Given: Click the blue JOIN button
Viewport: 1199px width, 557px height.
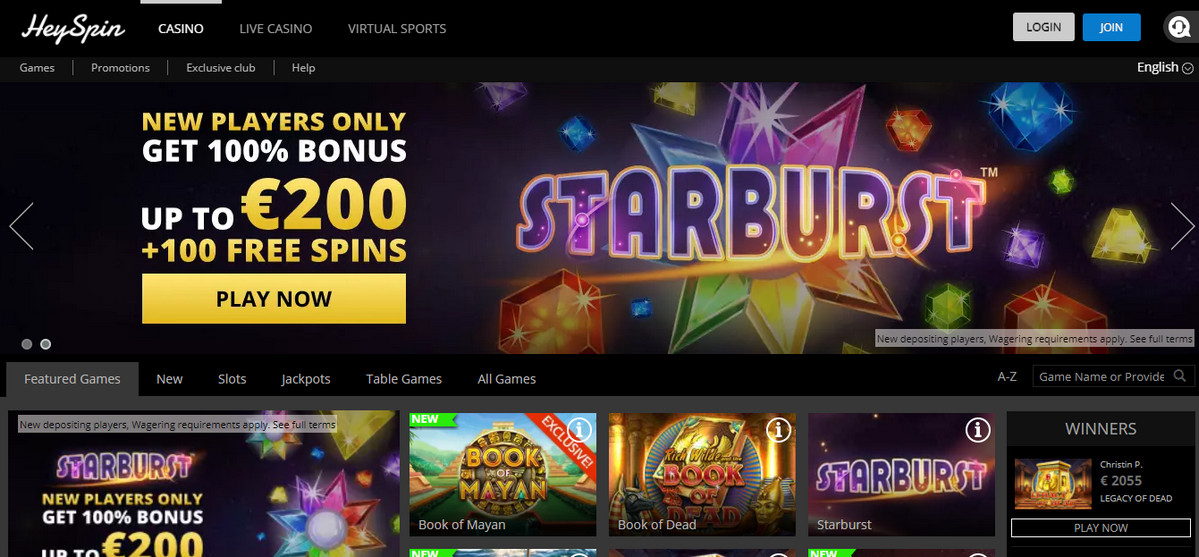Looking at the screenshot, I should point(1111,27).
